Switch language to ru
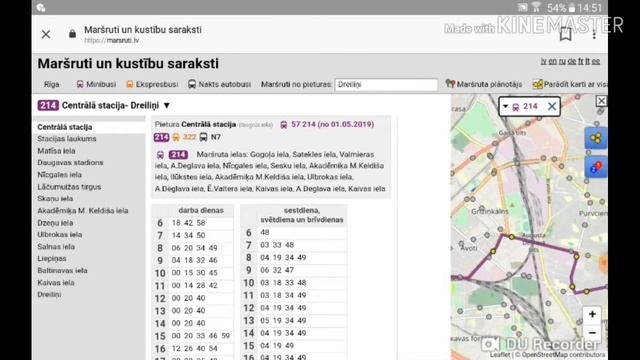The width and height of the screenshot is (640, 360). pyautogui.click(x=562, y=61)
